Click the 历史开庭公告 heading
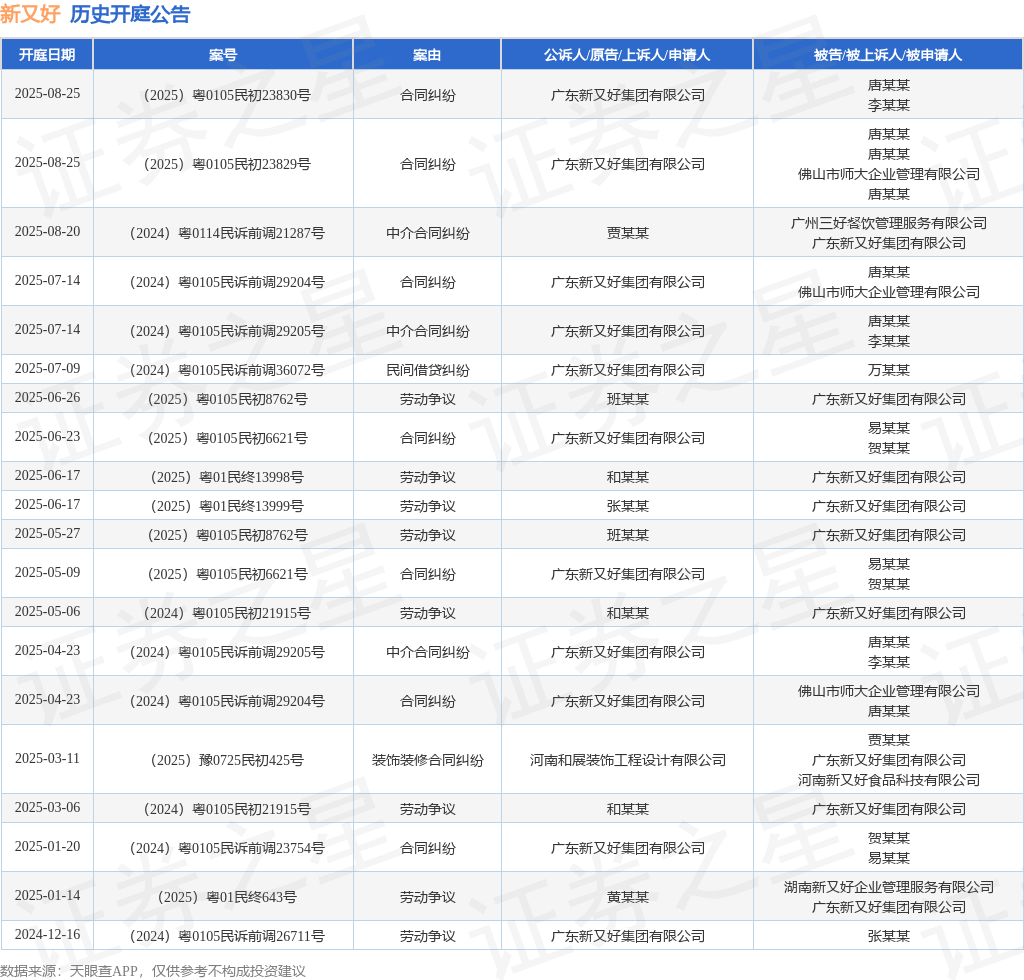This screenshot has height=980, width=1024. (x=130, y=14)
